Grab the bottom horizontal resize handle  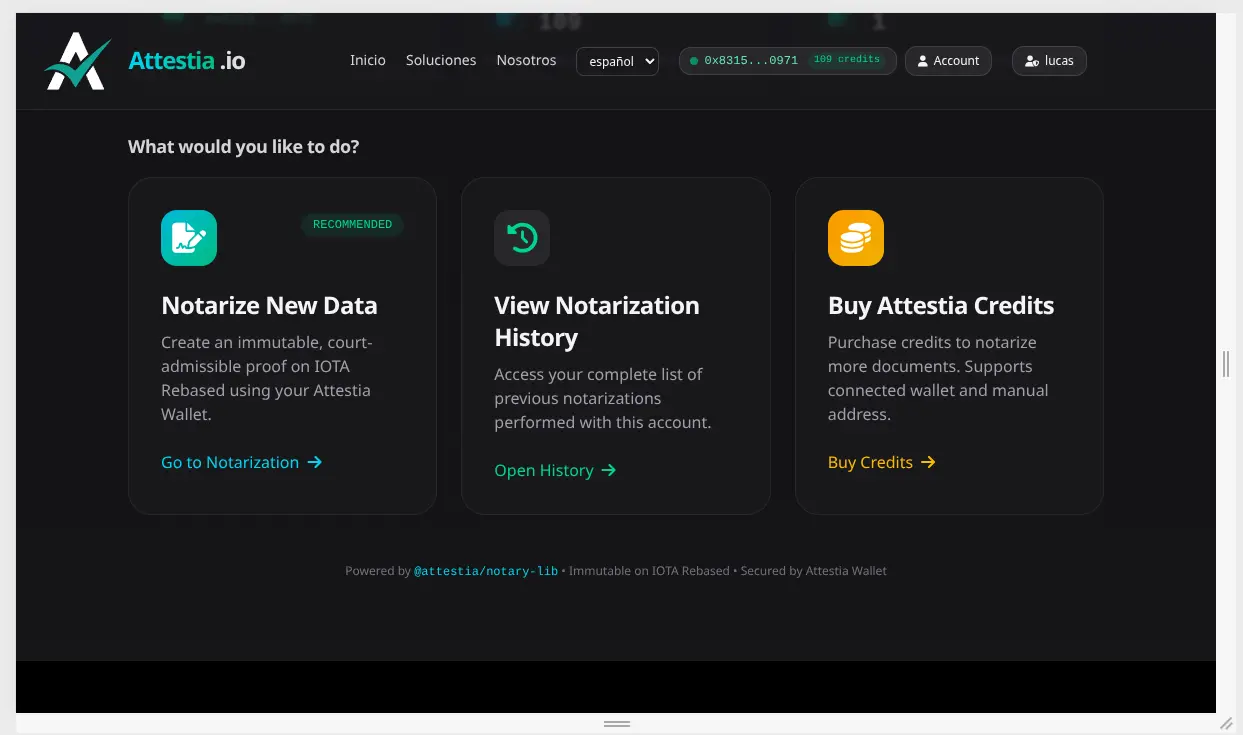(617, 723)
